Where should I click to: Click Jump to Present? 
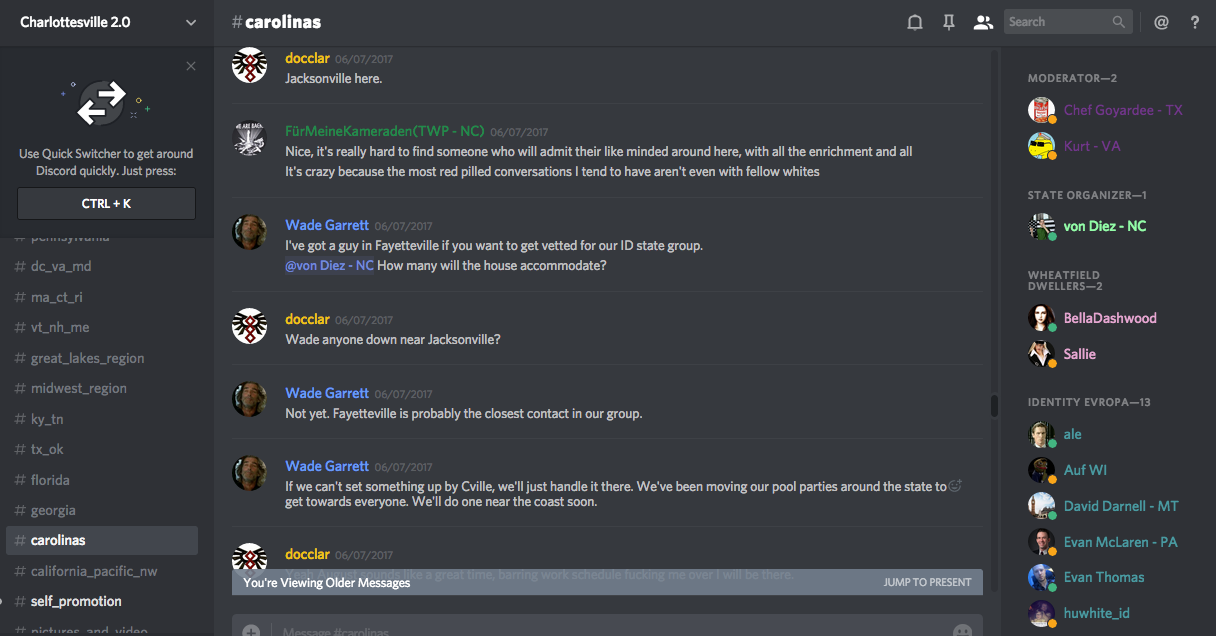pos(927,582)
